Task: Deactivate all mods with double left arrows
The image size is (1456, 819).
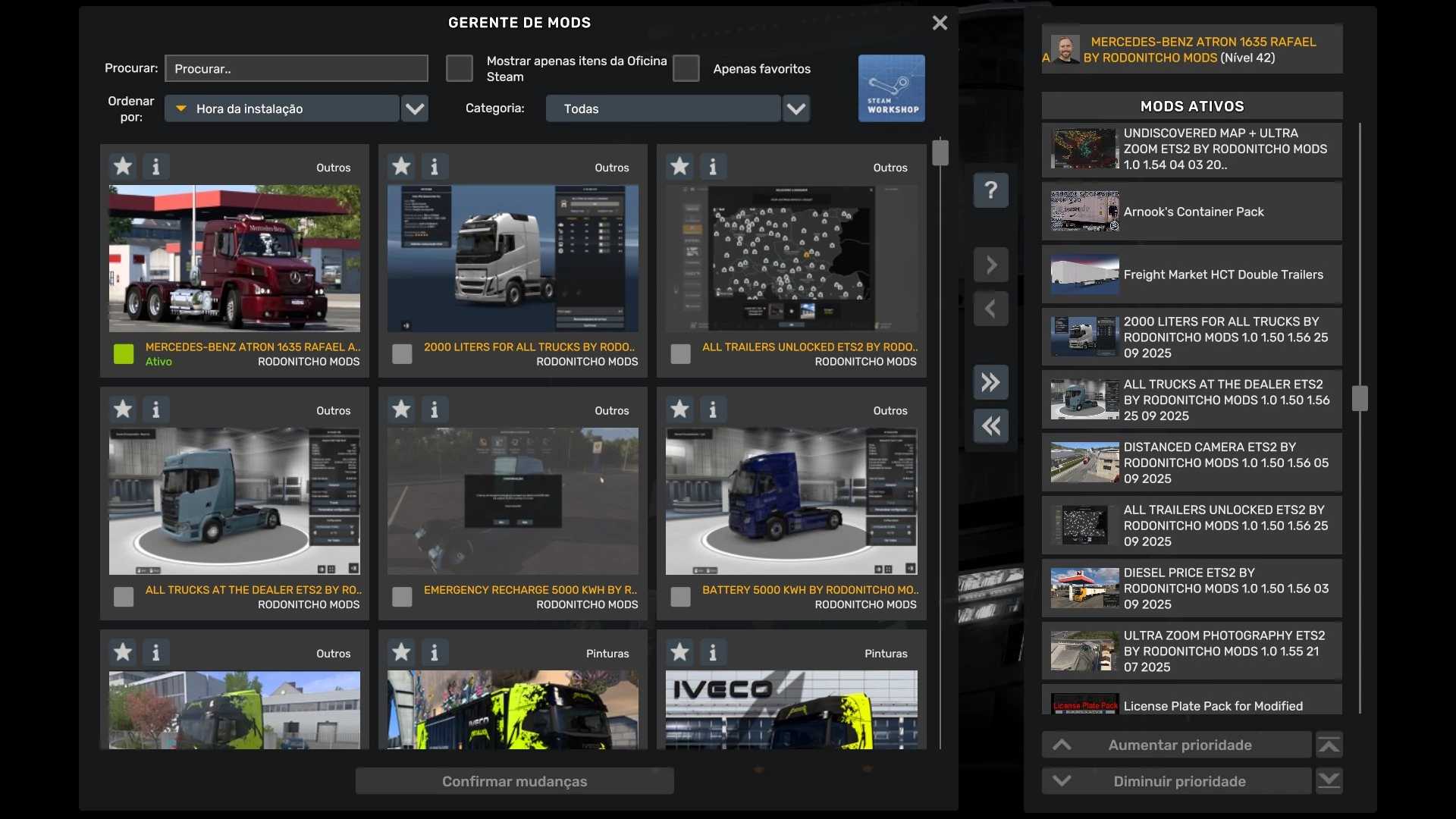Action: [x=990, y=426]
